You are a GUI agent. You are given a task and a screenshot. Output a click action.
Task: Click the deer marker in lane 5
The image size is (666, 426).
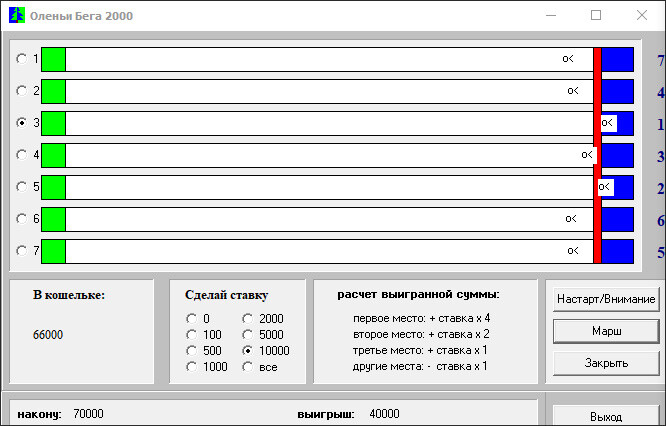(605, 187)
